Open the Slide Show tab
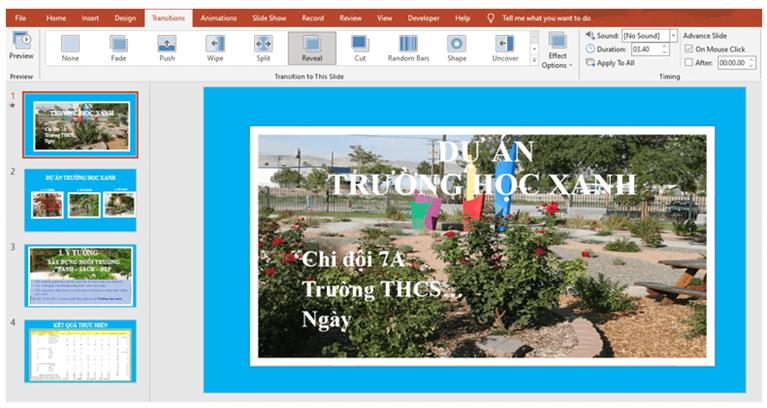 coord(269,18)
